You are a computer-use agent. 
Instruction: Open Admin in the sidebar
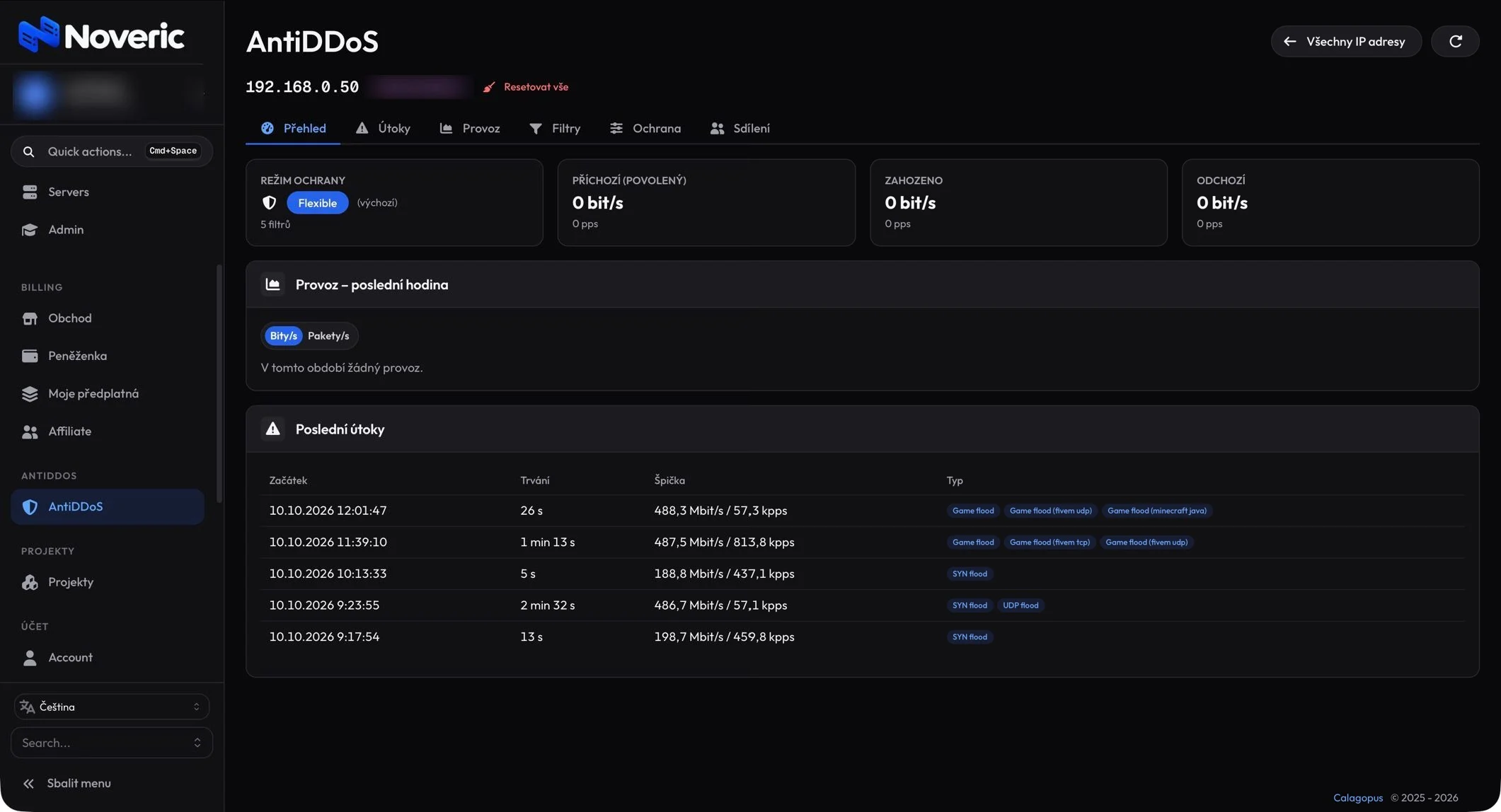coord(108,229)
